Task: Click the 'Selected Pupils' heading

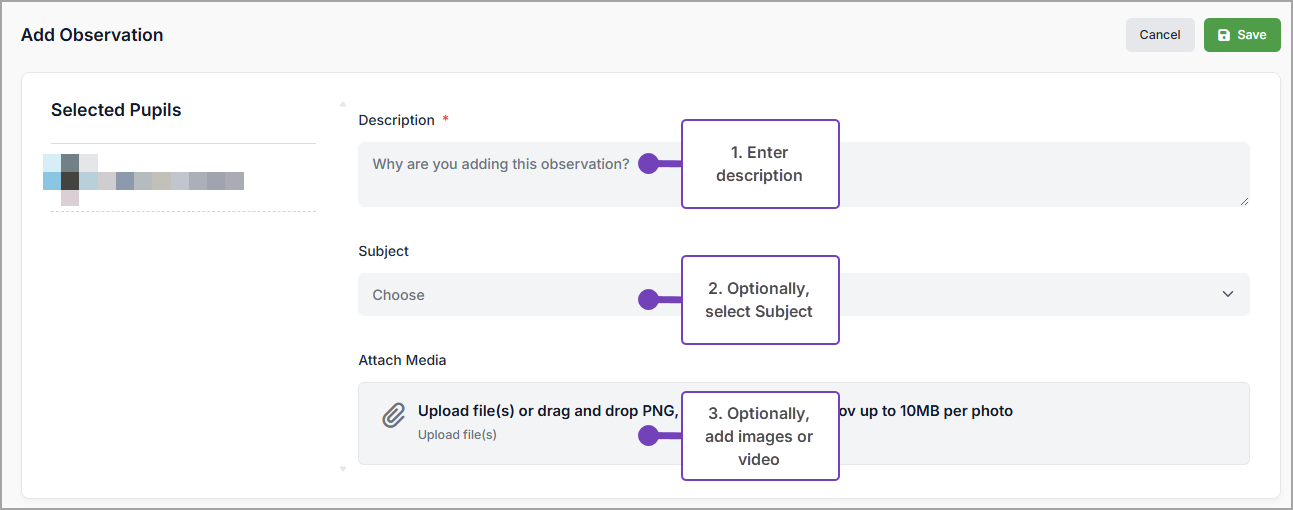Action: click(116, 110)
